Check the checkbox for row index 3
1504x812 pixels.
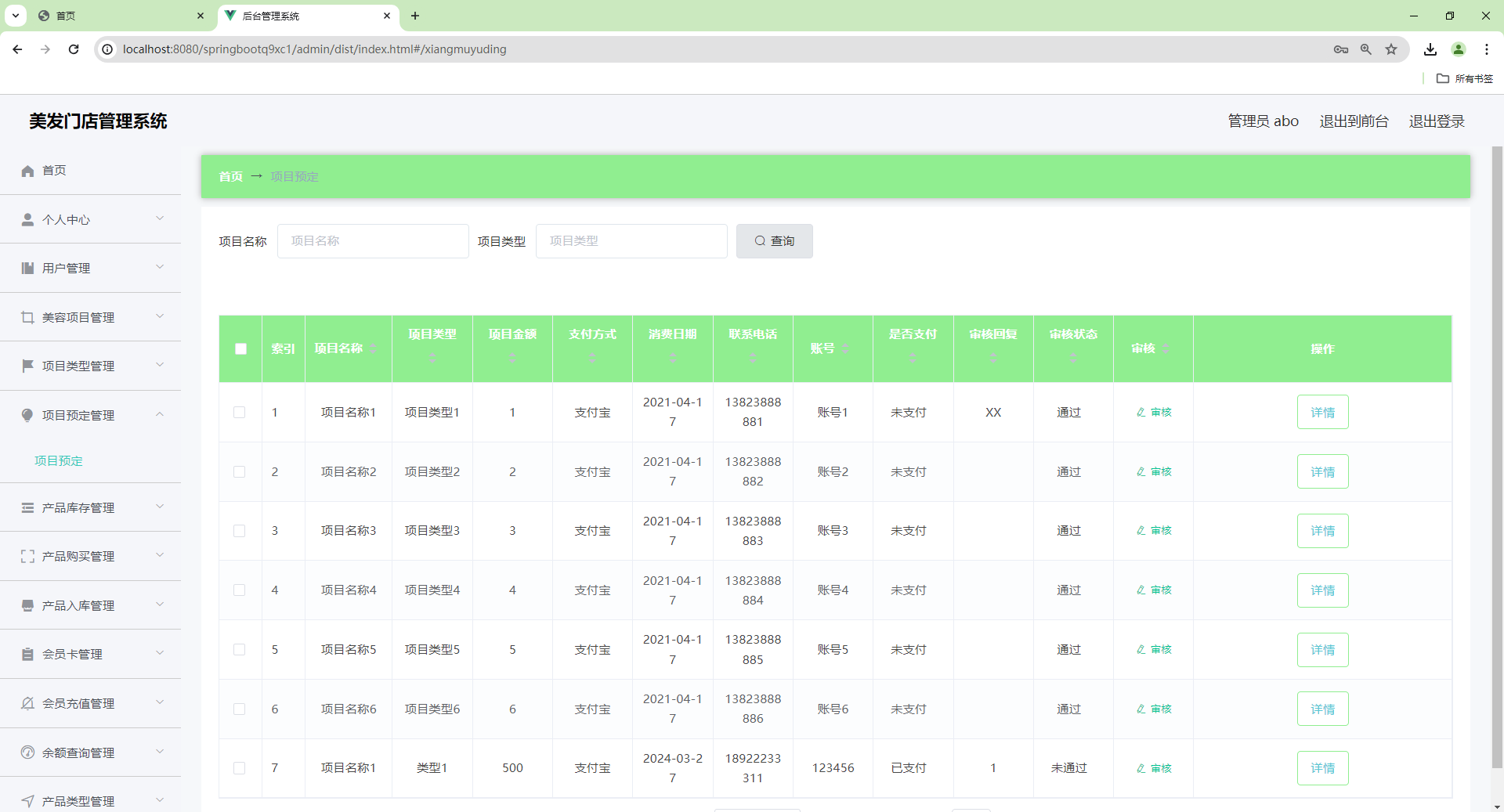click(x=240, y=531)
